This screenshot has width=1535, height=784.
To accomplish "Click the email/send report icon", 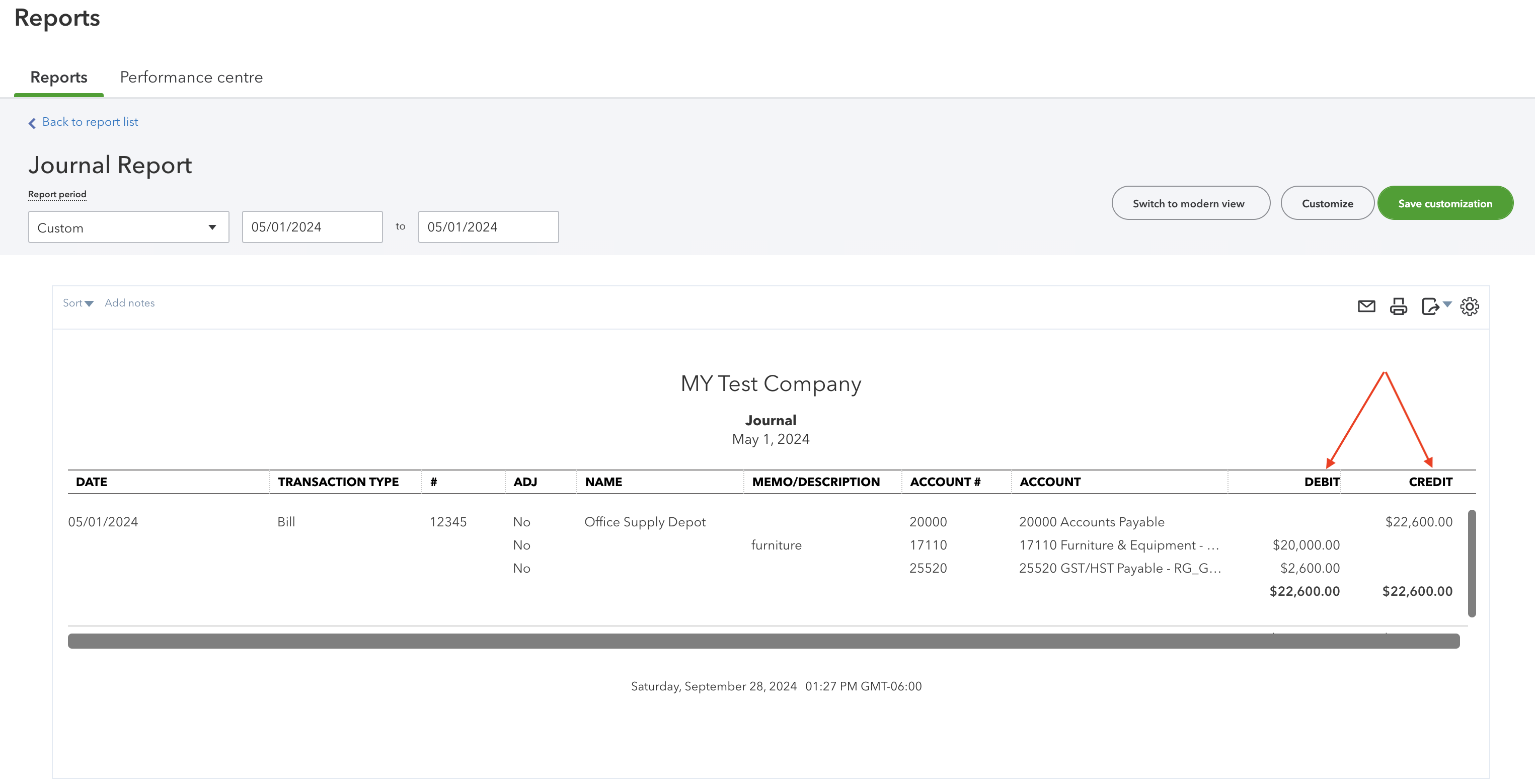I will (1365, 306).
